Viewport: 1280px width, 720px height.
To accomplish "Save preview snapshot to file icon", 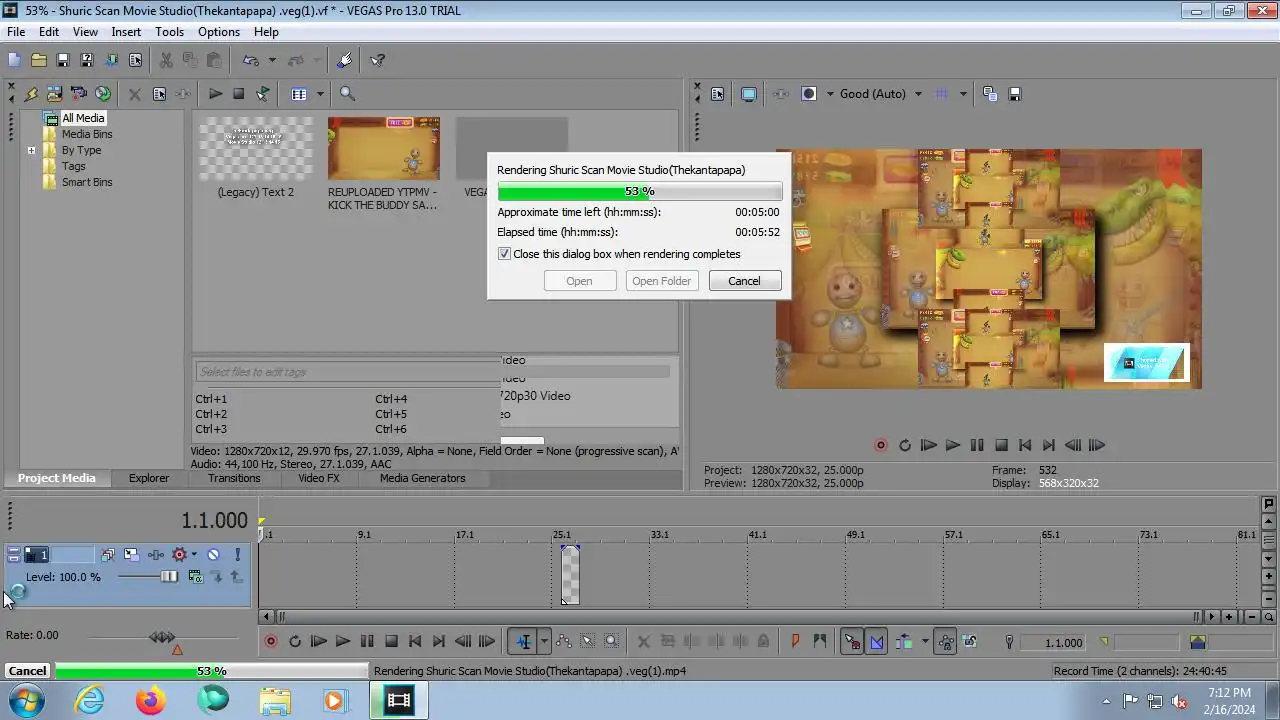I will point(1015,94).
